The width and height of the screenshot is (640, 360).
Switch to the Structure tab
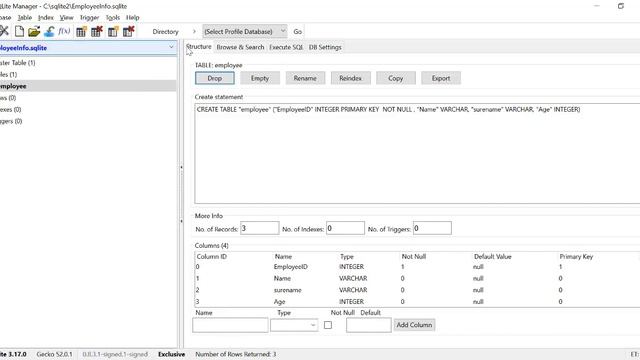(x=199, y=47)
